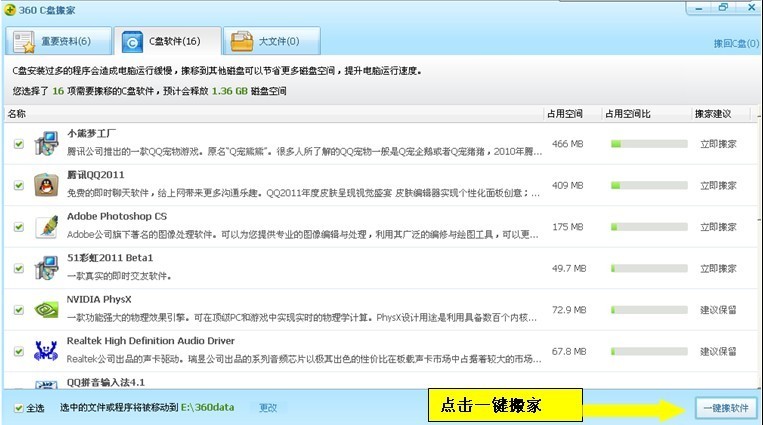
Task: Click the 小熊梦工厂 program icon
Action: tap(46, 144)
